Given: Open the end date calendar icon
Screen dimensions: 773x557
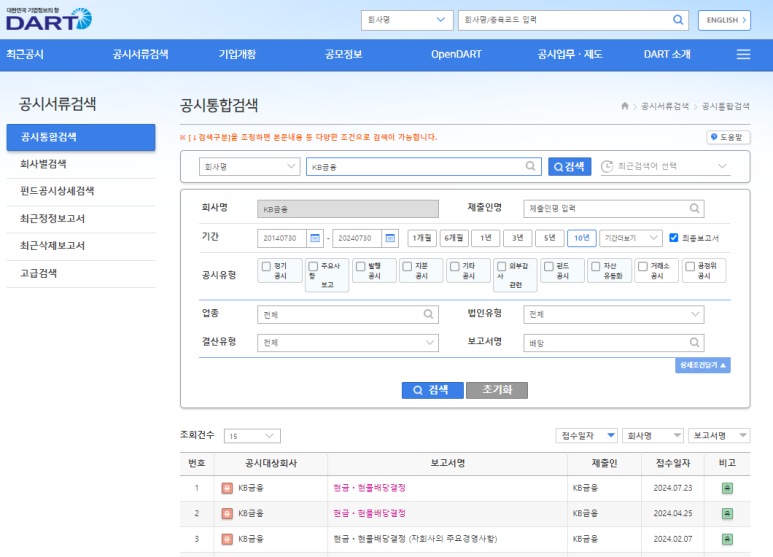Looking at the screenshot, I should click(390, 238).
